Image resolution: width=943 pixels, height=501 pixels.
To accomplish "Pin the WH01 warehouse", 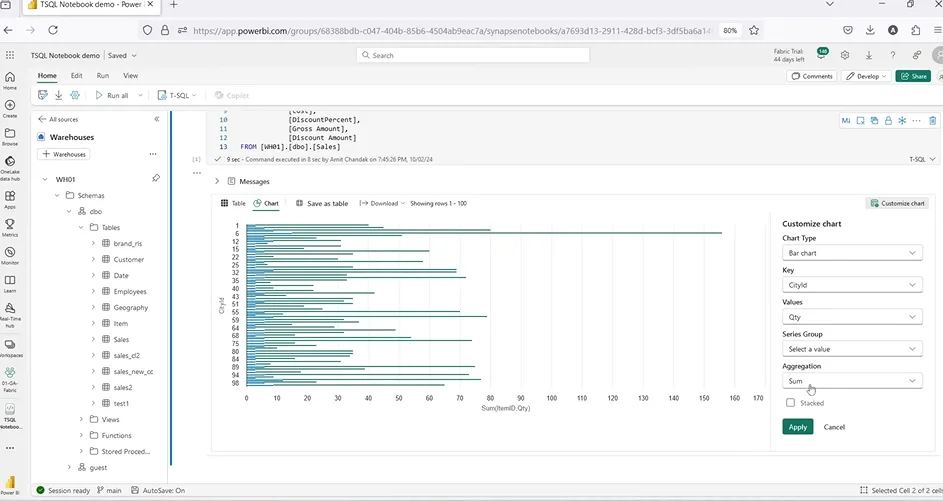I will (156, 179).
